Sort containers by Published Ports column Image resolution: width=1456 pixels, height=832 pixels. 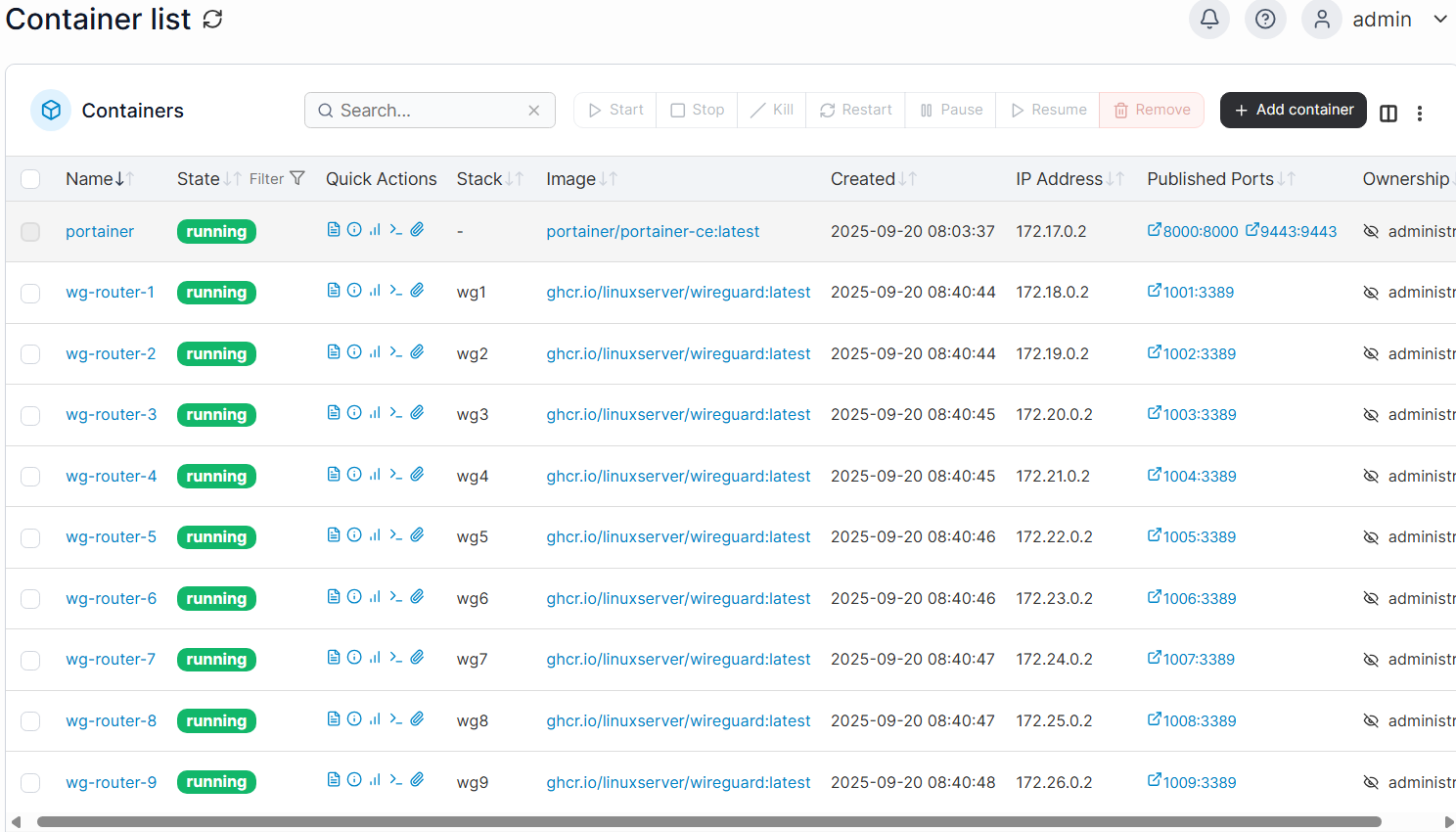click(1221, 179)
